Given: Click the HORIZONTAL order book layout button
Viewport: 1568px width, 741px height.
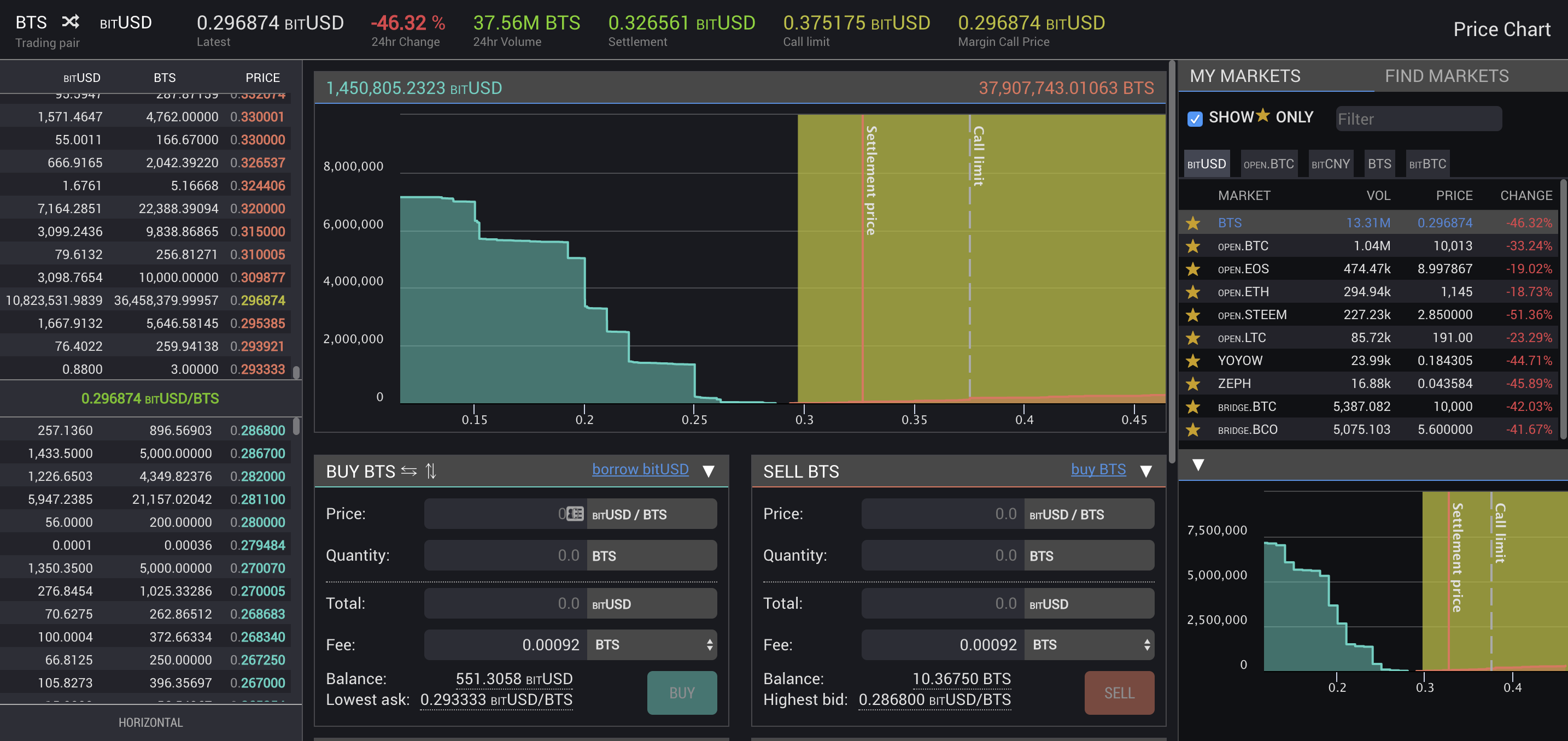Looking at the screenshot, I should [150, 723].
